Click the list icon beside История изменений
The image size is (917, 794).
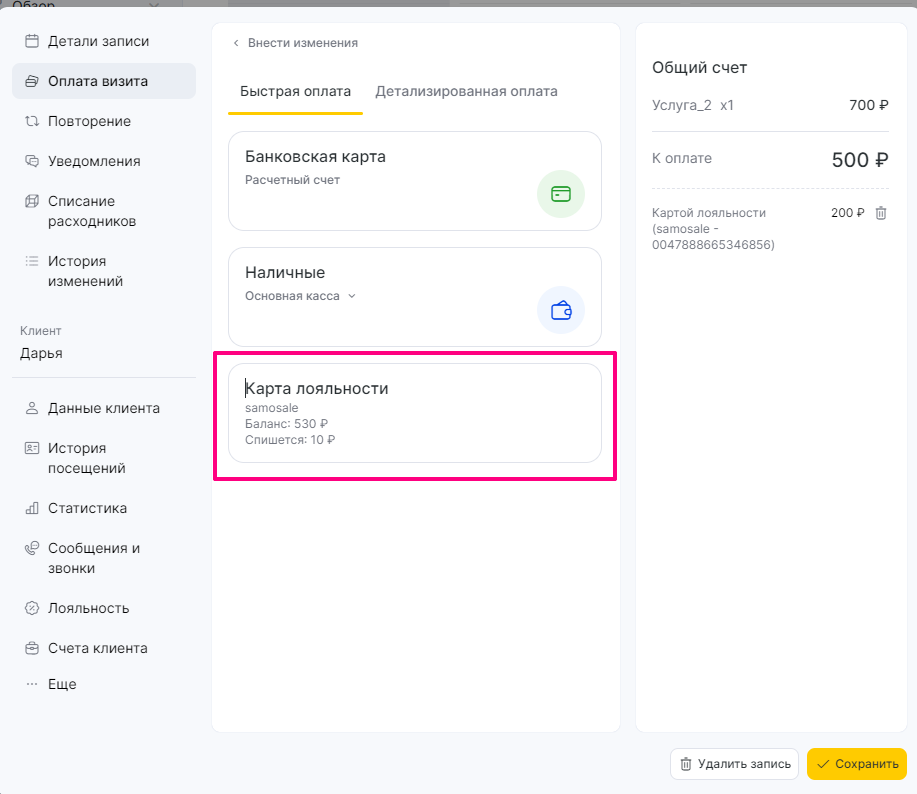(32, 261)
